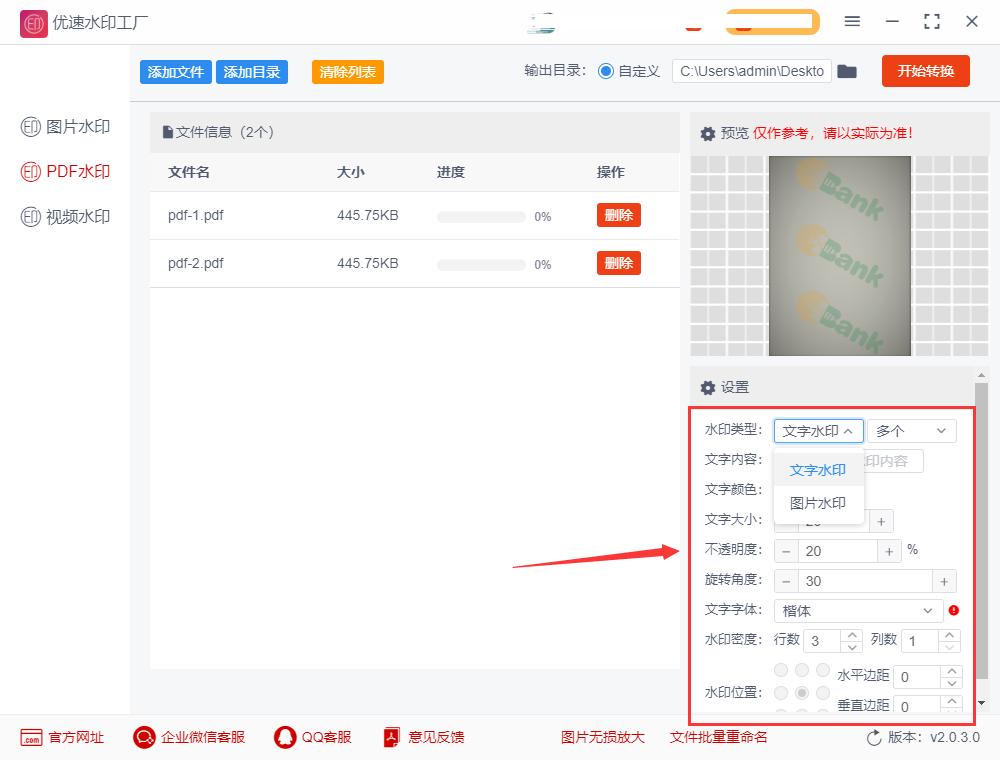Open the 图片无损放大 feature
This screenshot has height=760, width=1000.
[598, 737]
